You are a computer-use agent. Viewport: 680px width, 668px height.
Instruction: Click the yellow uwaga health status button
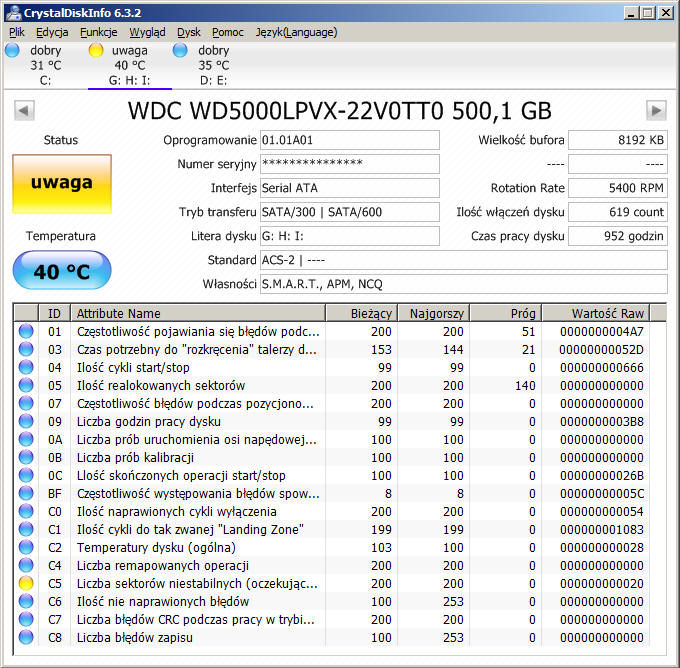(x=62, y=184)
